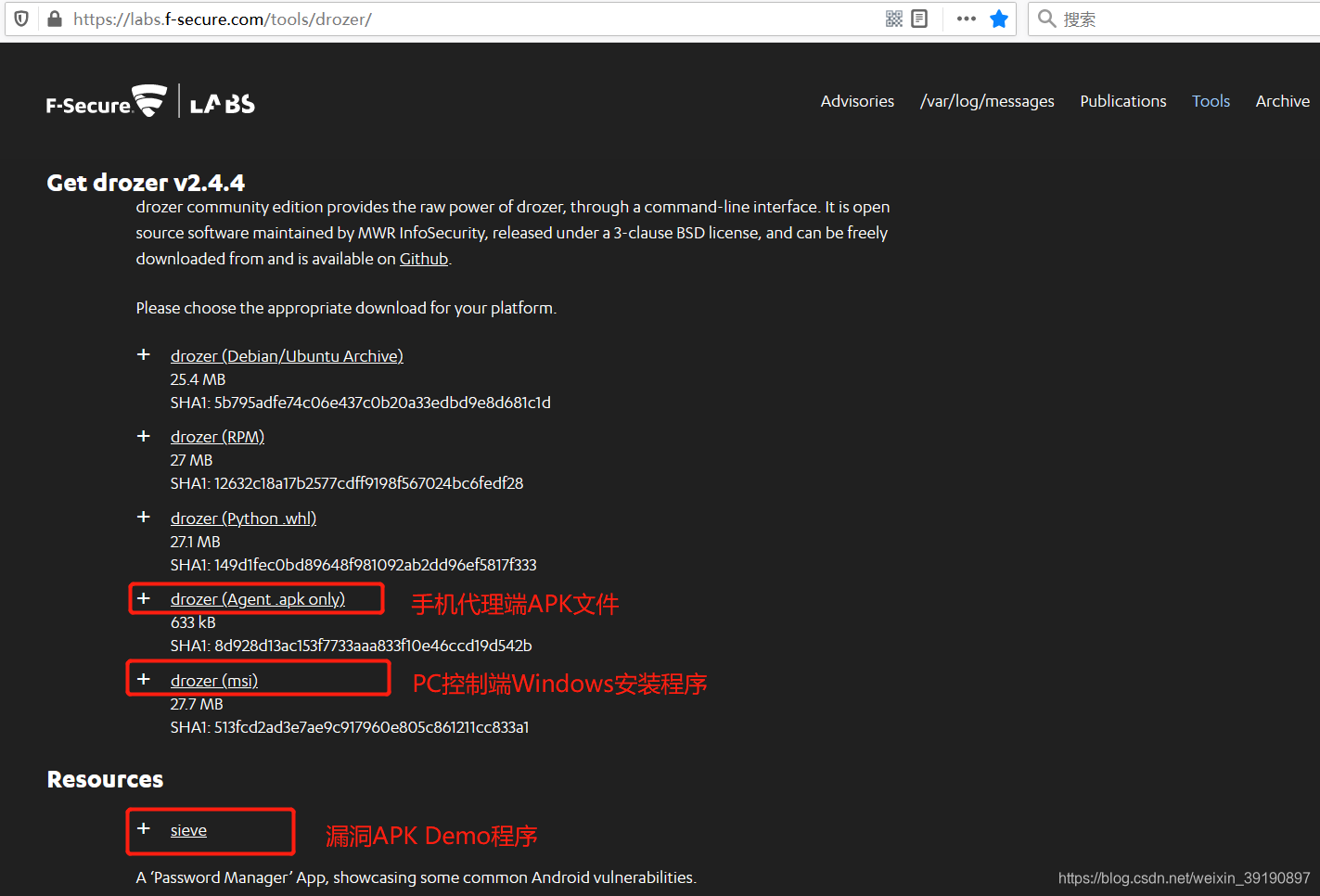Open the page actions grid icon in address bar
Screen dimensions: 1320x896
pos(893,18)
